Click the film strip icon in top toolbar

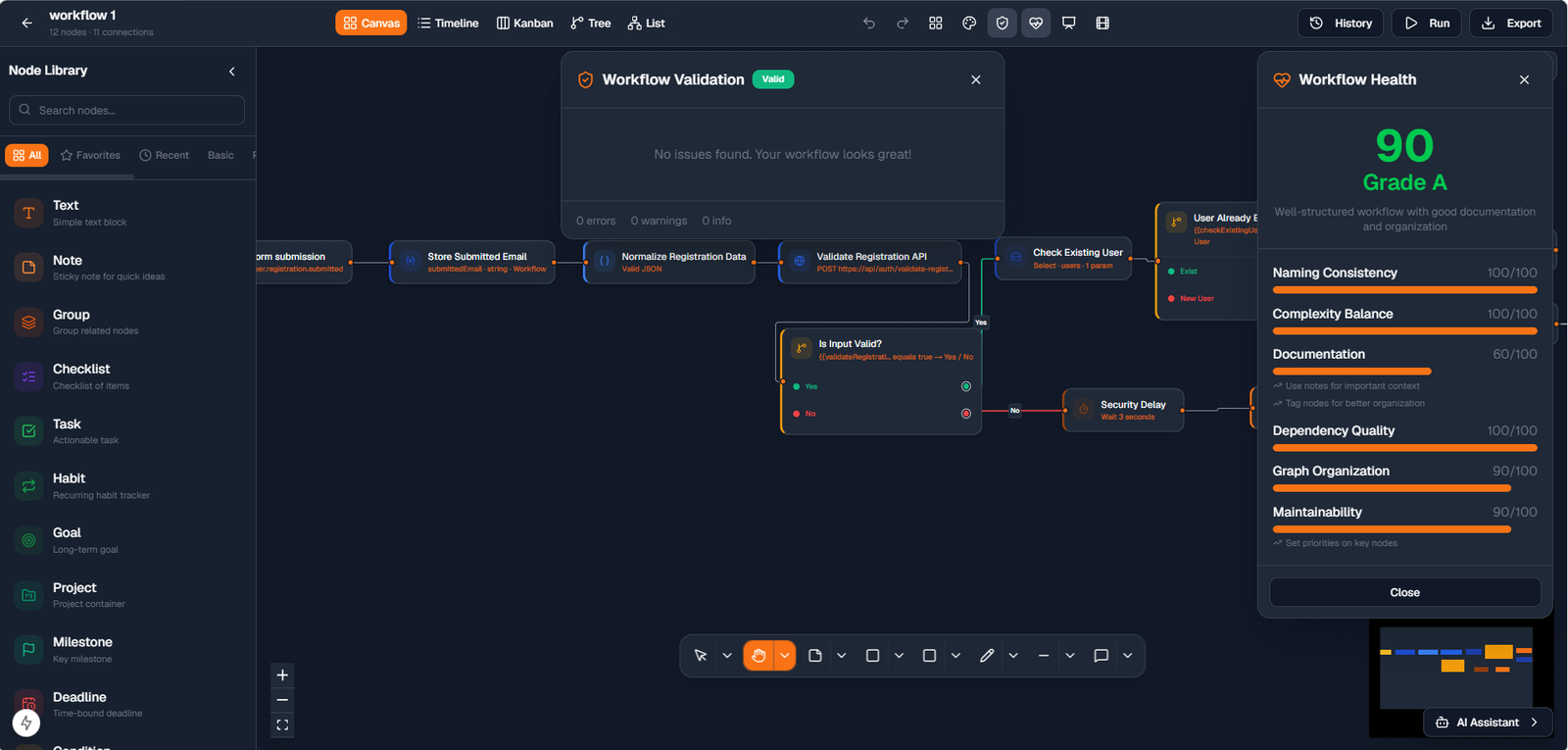(1102, 23)
